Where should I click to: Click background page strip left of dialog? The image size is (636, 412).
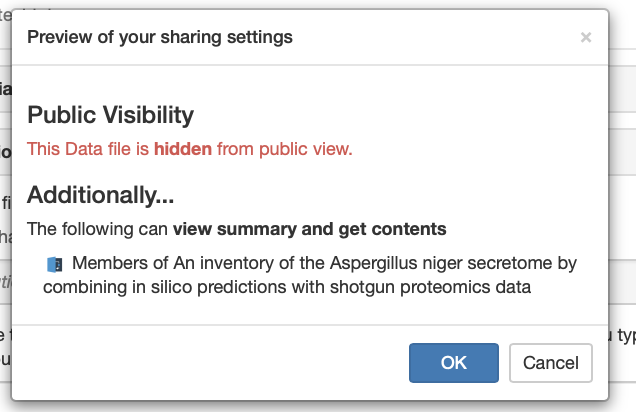click(x=5, y=203)
